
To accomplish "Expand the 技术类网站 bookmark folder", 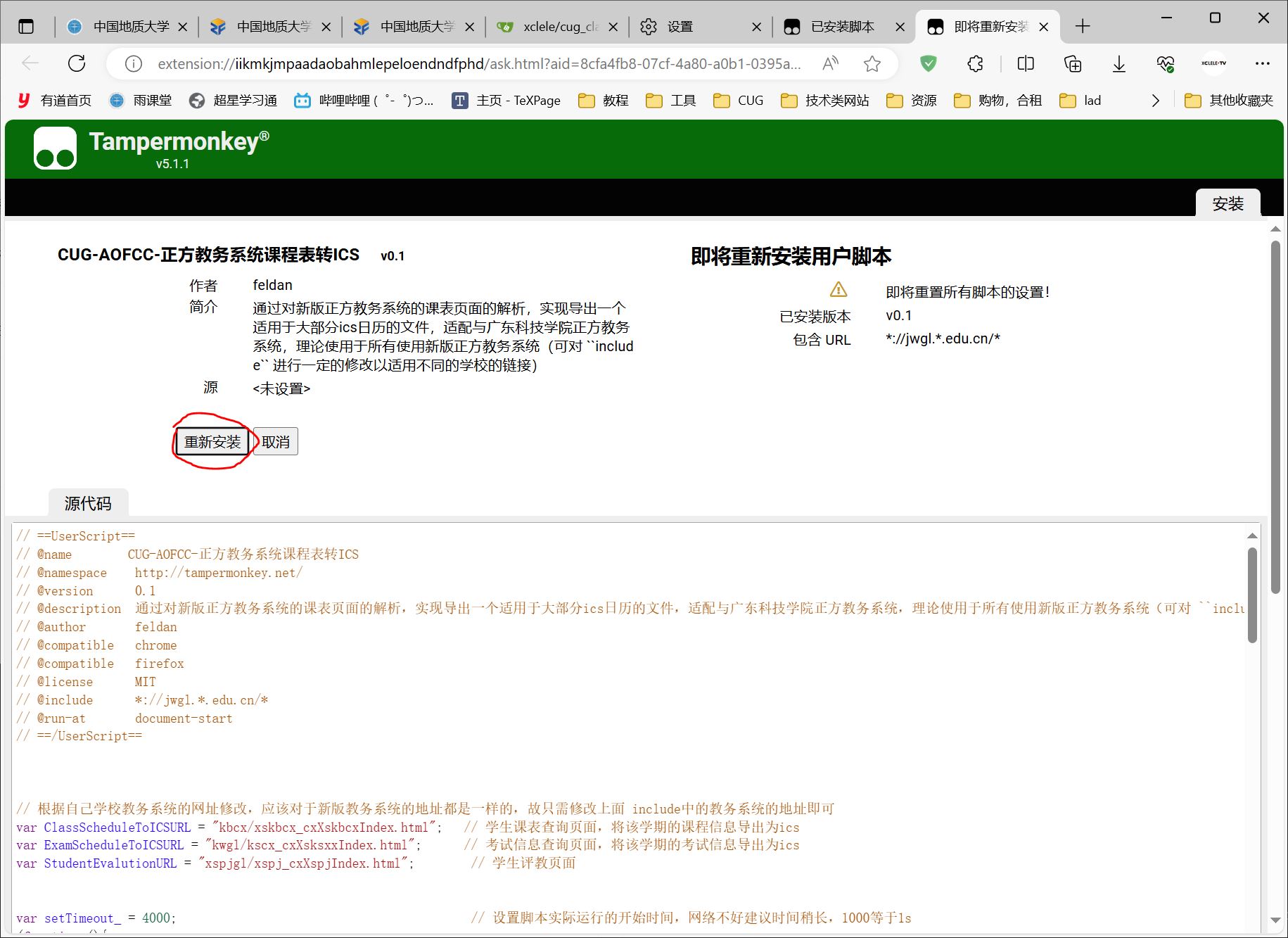I will (x=824, y=101).
